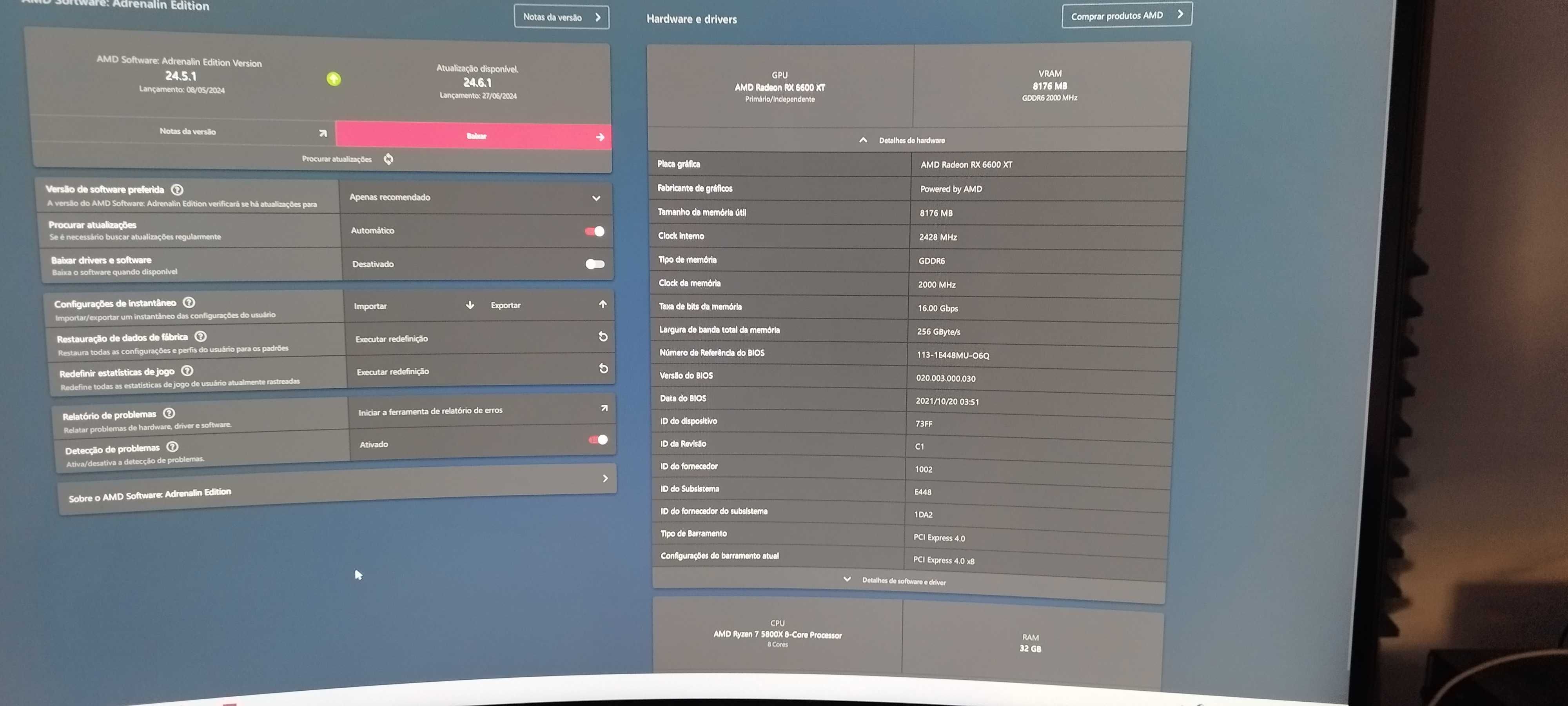1568x706 pixels.
Task: Click external link icon for error report tool
Action: pyautogui.click(x=604, y=408)
